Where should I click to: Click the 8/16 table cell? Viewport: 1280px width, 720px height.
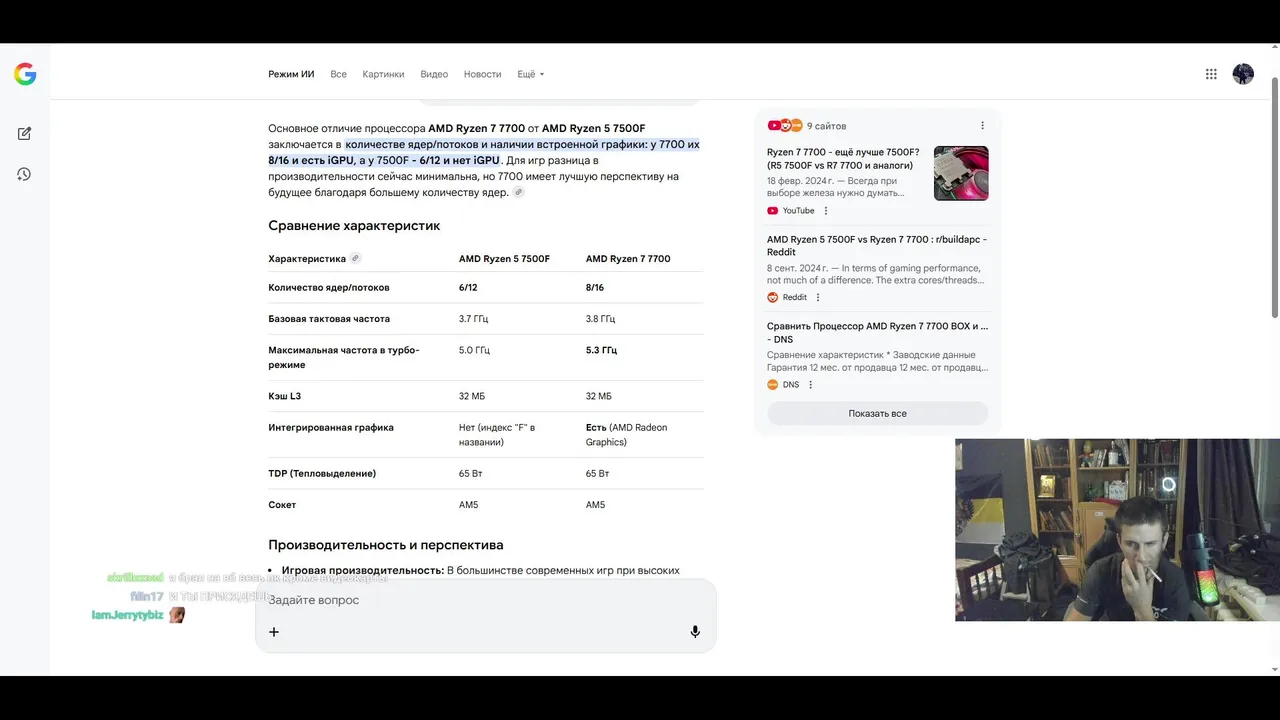click(x=595, y=288)
